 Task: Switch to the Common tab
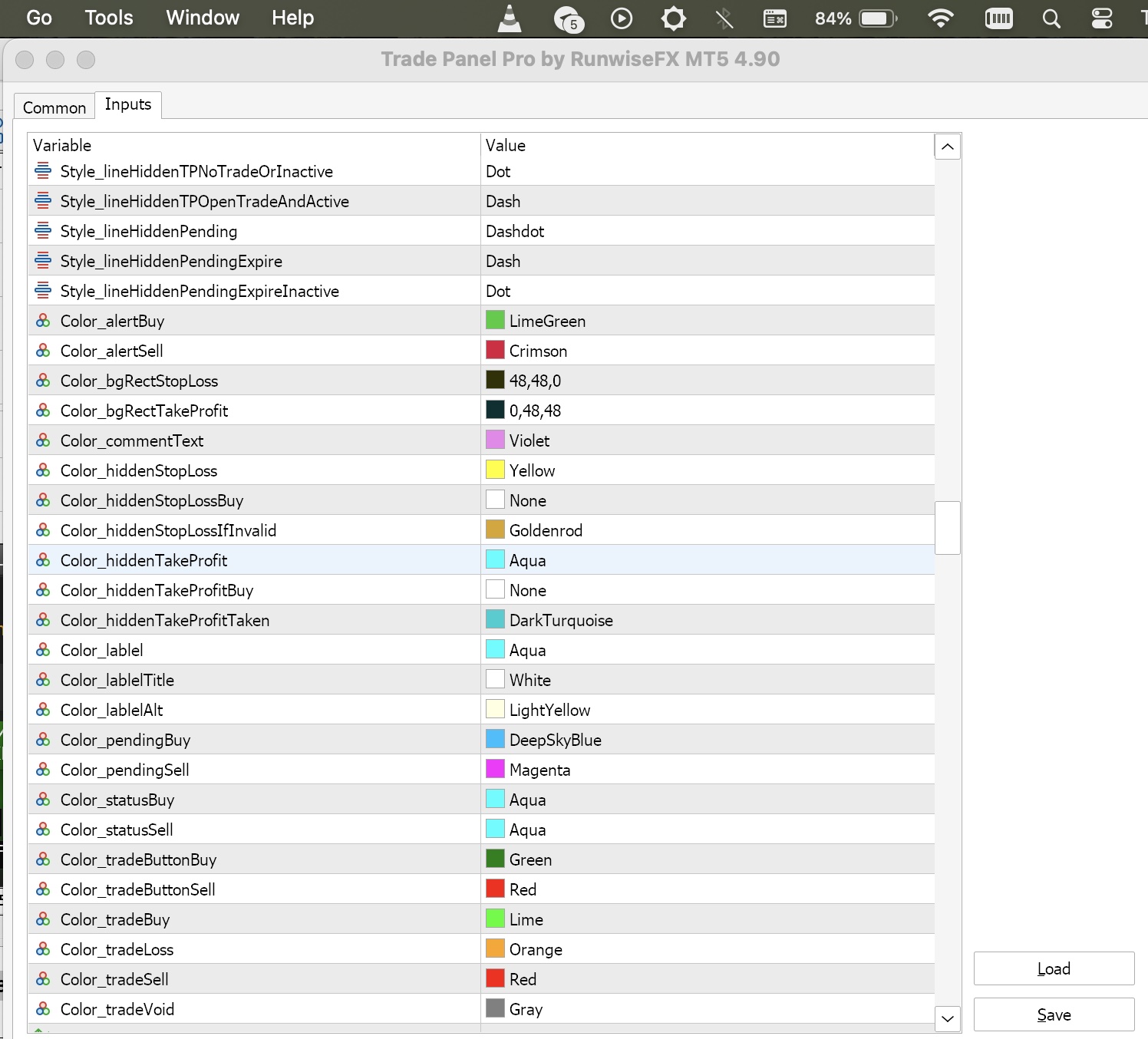[54, 107]
